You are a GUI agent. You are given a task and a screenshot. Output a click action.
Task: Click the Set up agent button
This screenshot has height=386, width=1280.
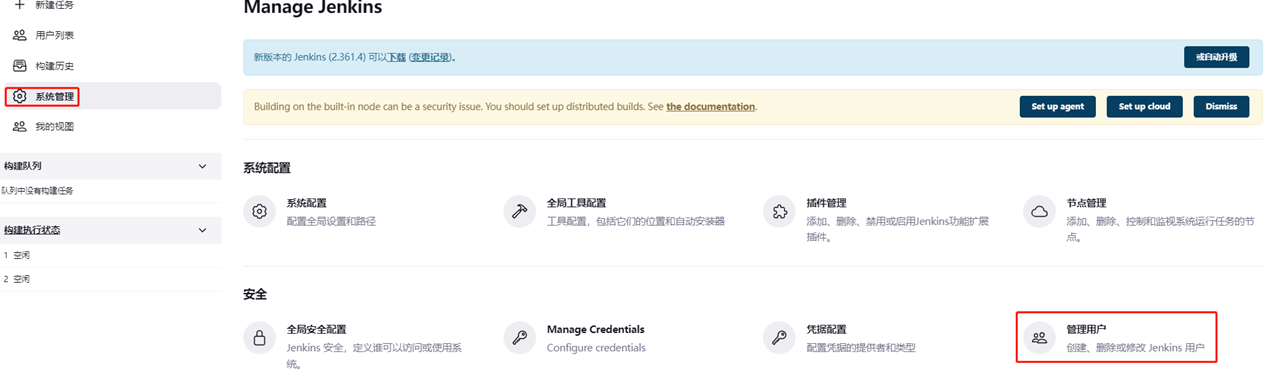(1058, 106)
